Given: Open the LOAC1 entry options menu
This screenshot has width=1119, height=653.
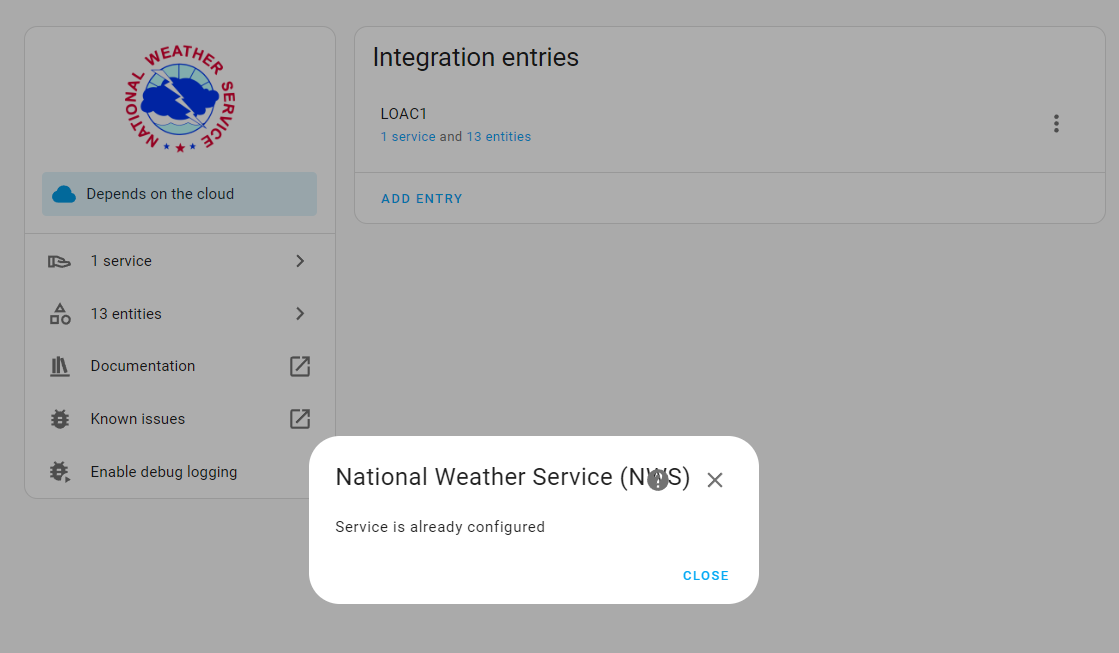Looking at the screenshot, I should (x=1056, y=123).
